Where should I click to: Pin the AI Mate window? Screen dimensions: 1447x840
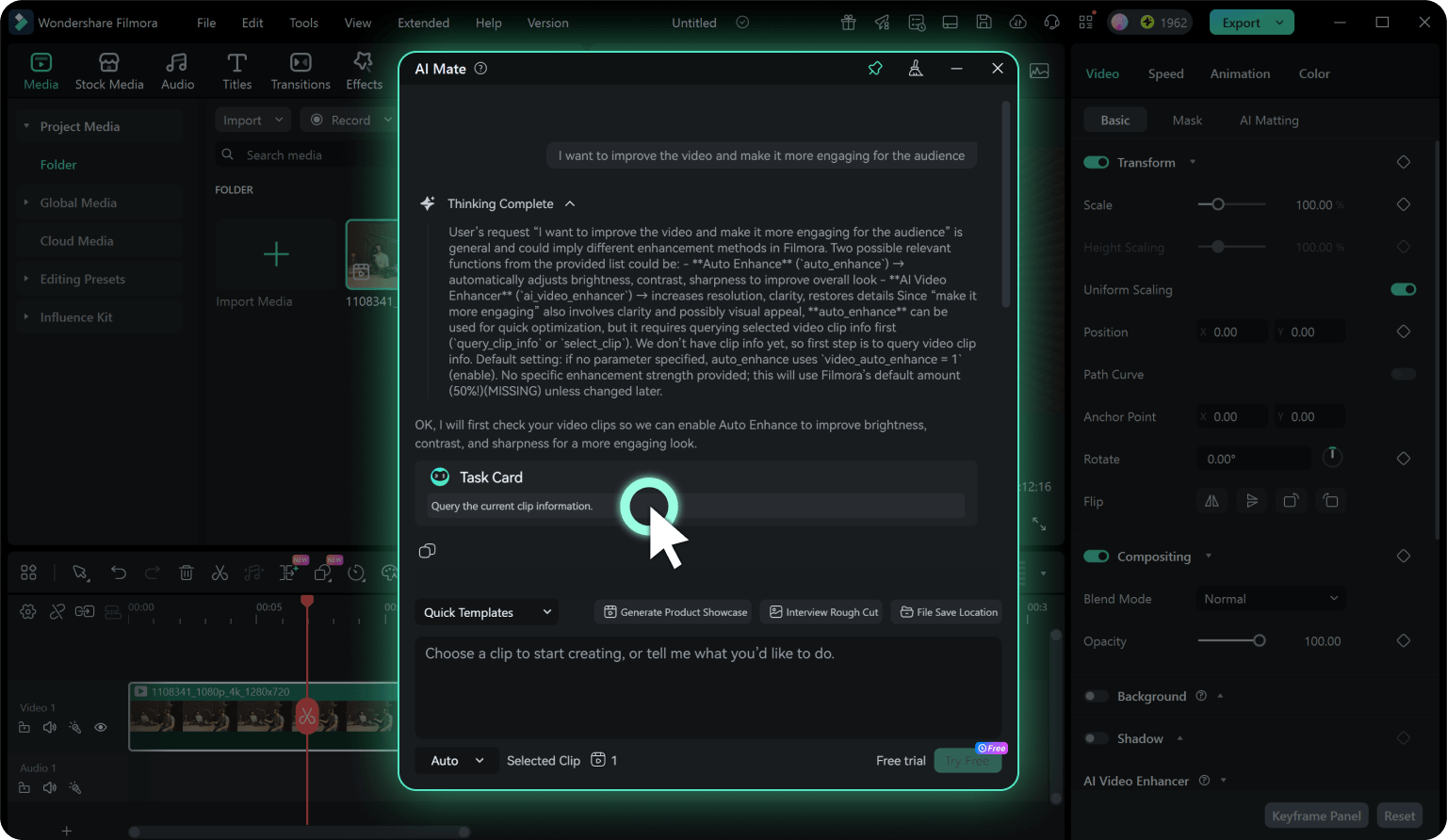pos(875,69)
